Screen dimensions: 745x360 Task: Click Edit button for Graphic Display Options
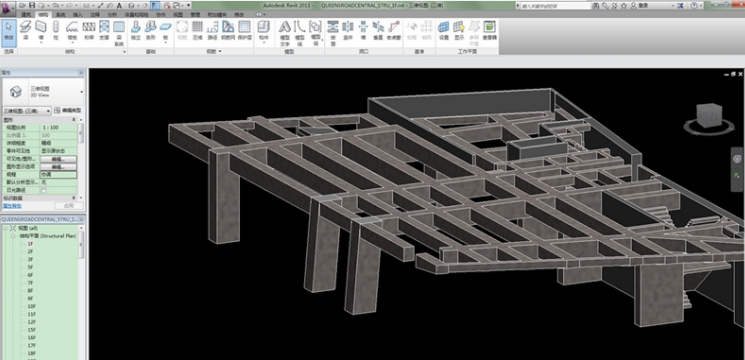[58, 167]
